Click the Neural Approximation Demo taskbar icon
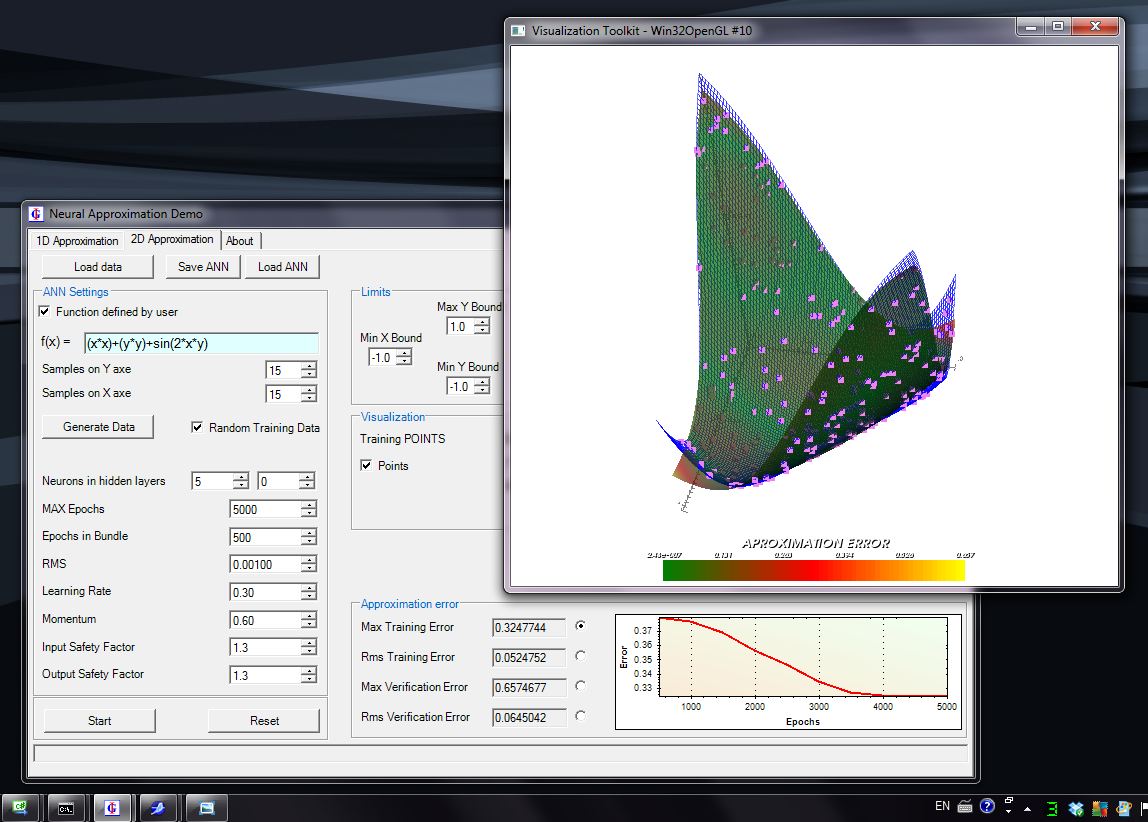 112,807
